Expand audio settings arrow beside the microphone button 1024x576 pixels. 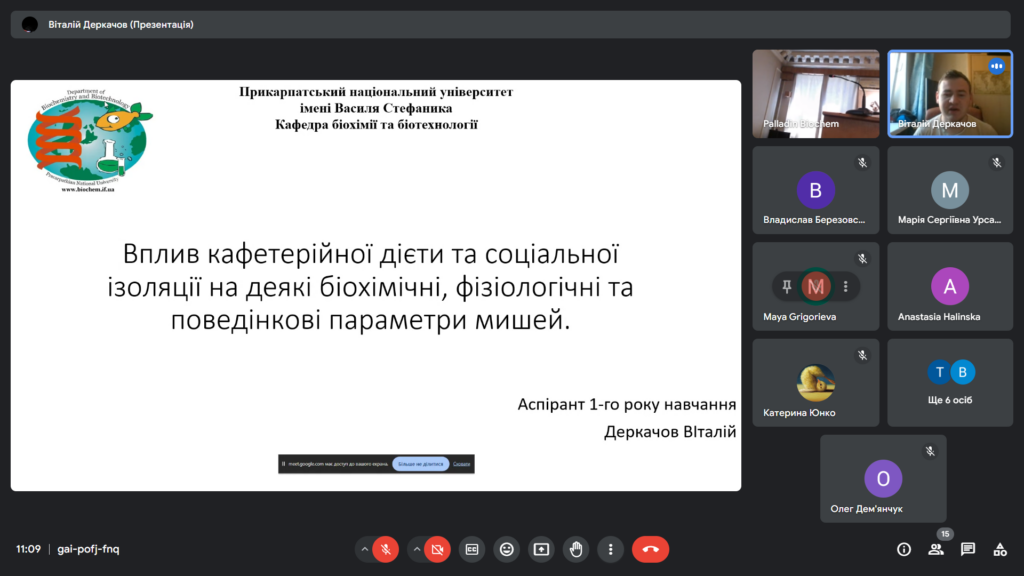click(x=363, y=549)
